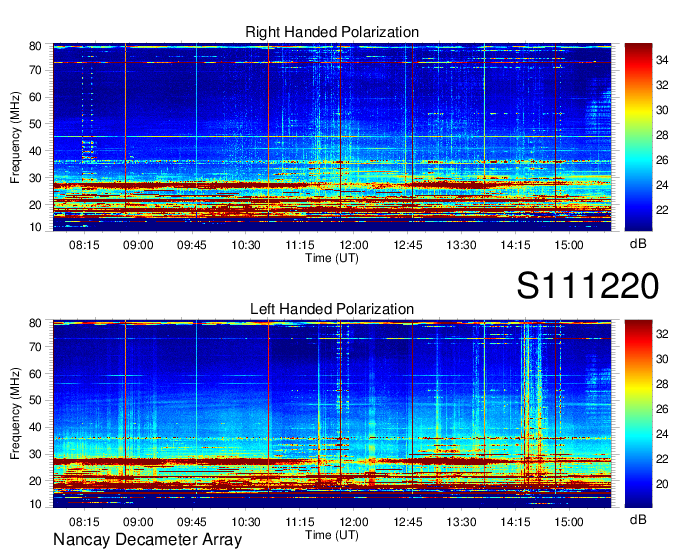
Task: Click the "30" frequency tick of Right Handed plot
Action: pos(35,178)
